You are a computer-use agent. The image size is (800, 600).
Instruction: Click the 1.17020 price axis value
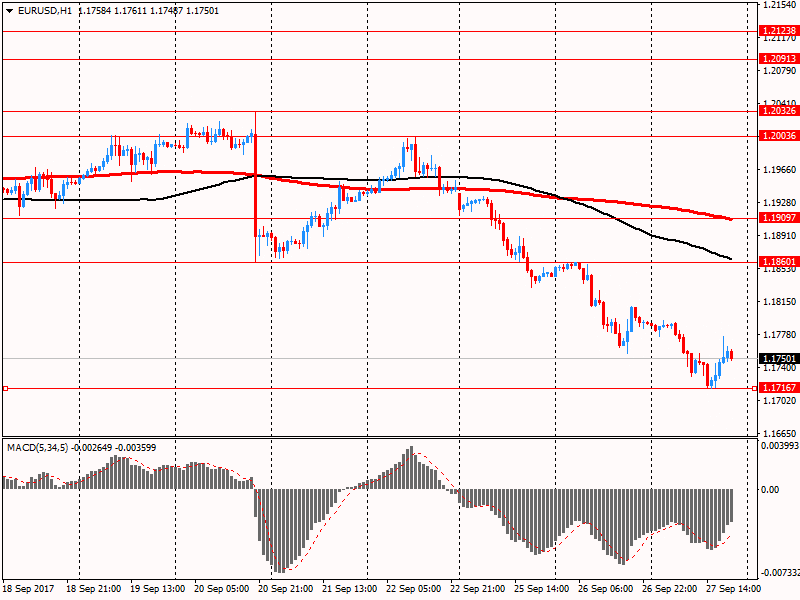click(x=779, y=401)
